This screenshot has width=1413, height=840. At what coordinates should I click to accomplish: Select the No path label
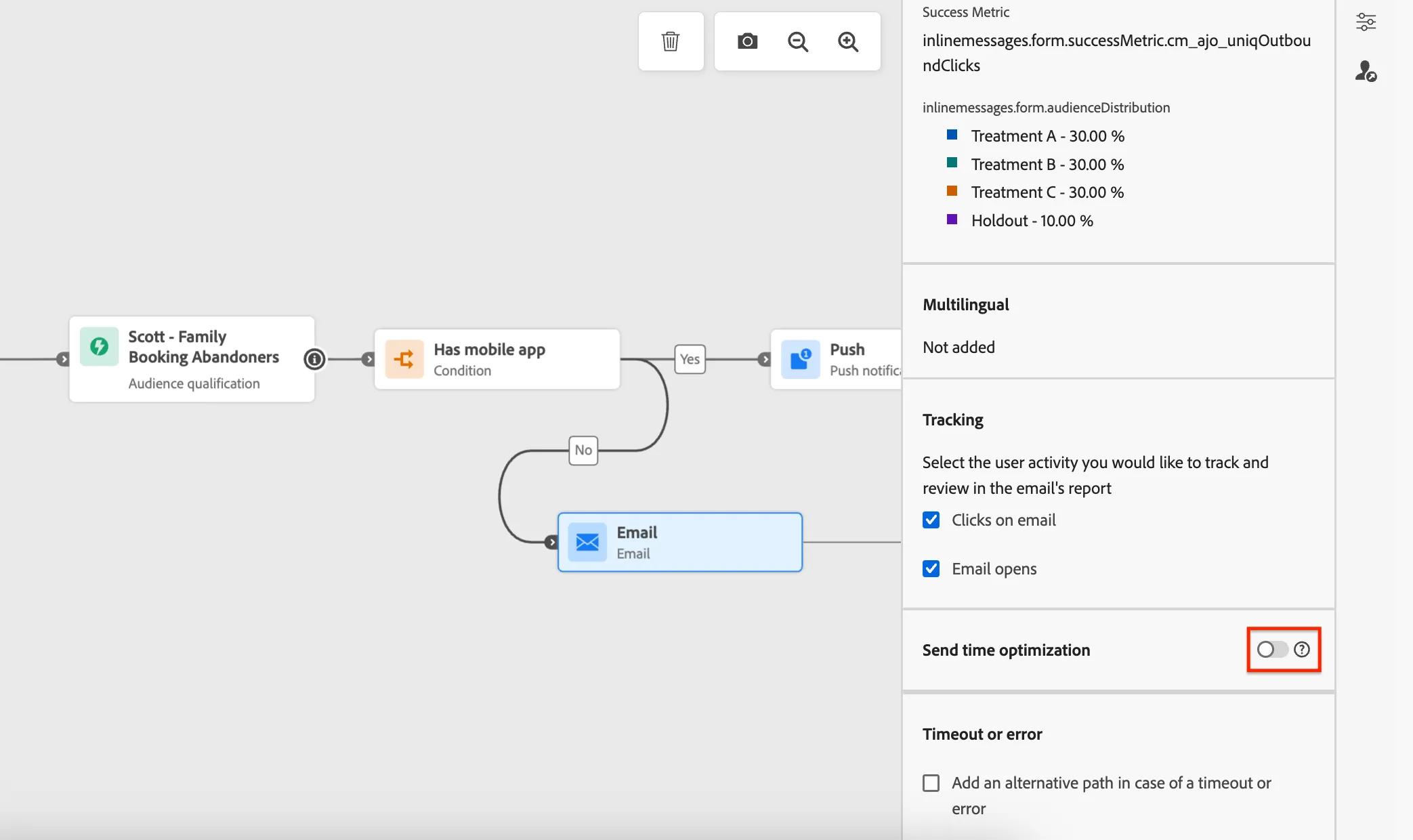(583, 450)
